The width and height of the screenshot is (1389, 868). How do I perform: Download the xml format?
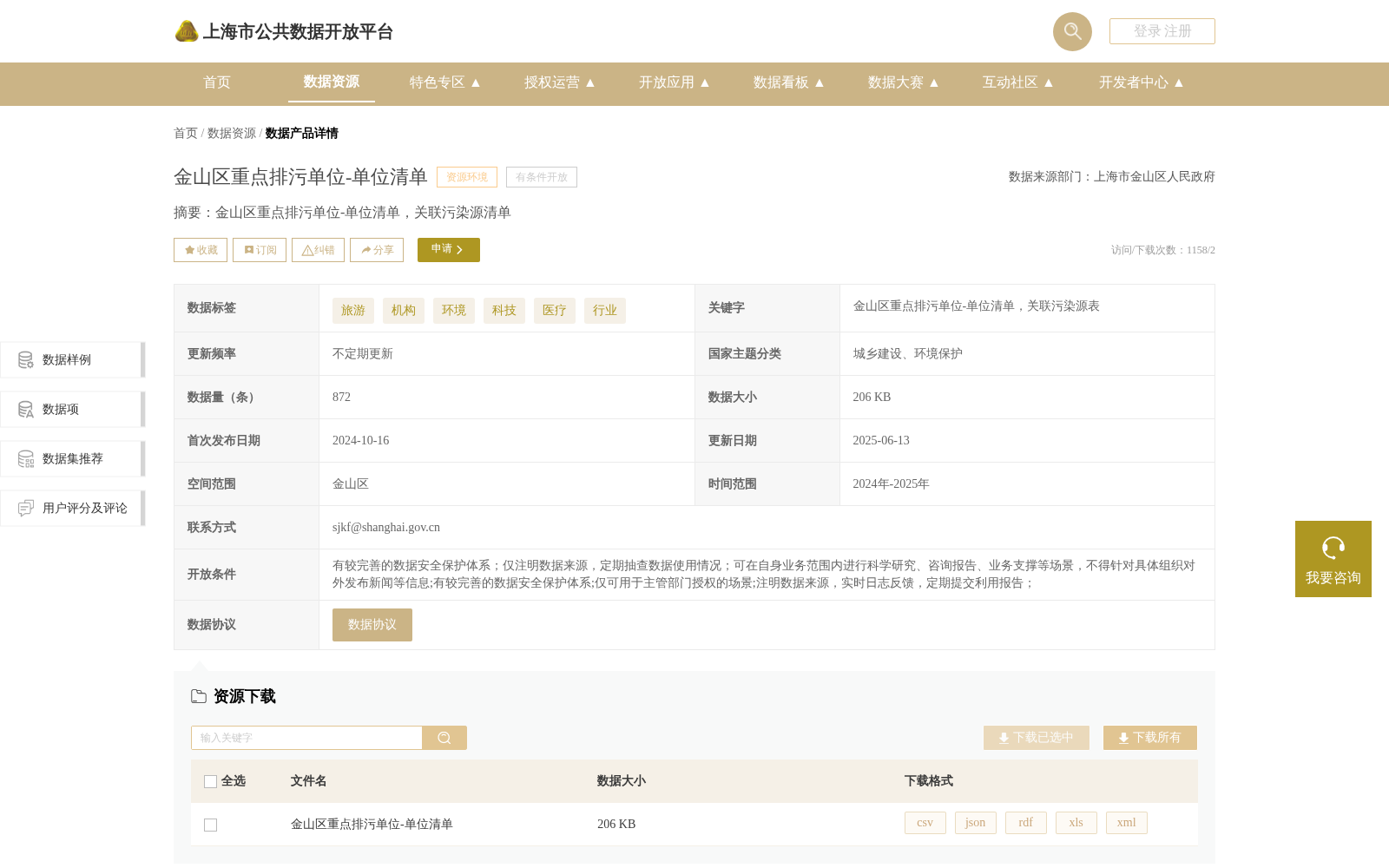(1127, 823)
